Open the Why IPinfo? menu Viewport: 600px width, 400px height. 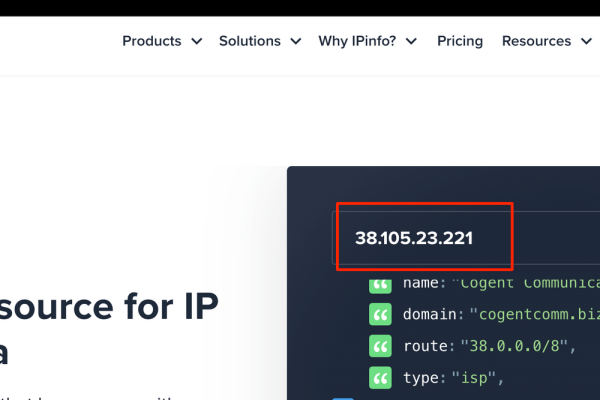[358, 41]
